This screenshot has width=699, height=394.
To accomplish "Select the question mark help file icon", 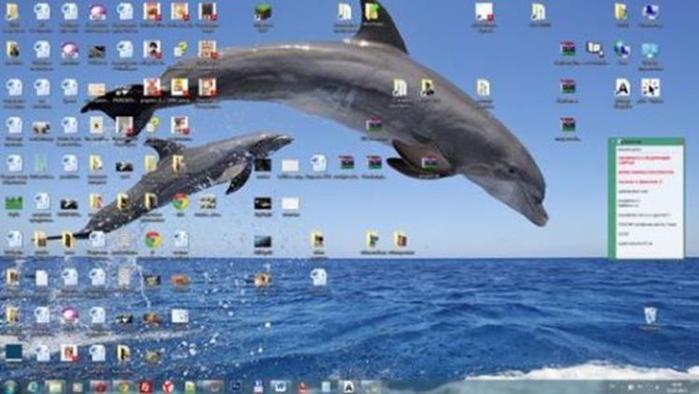I will [x=180, y=49].
